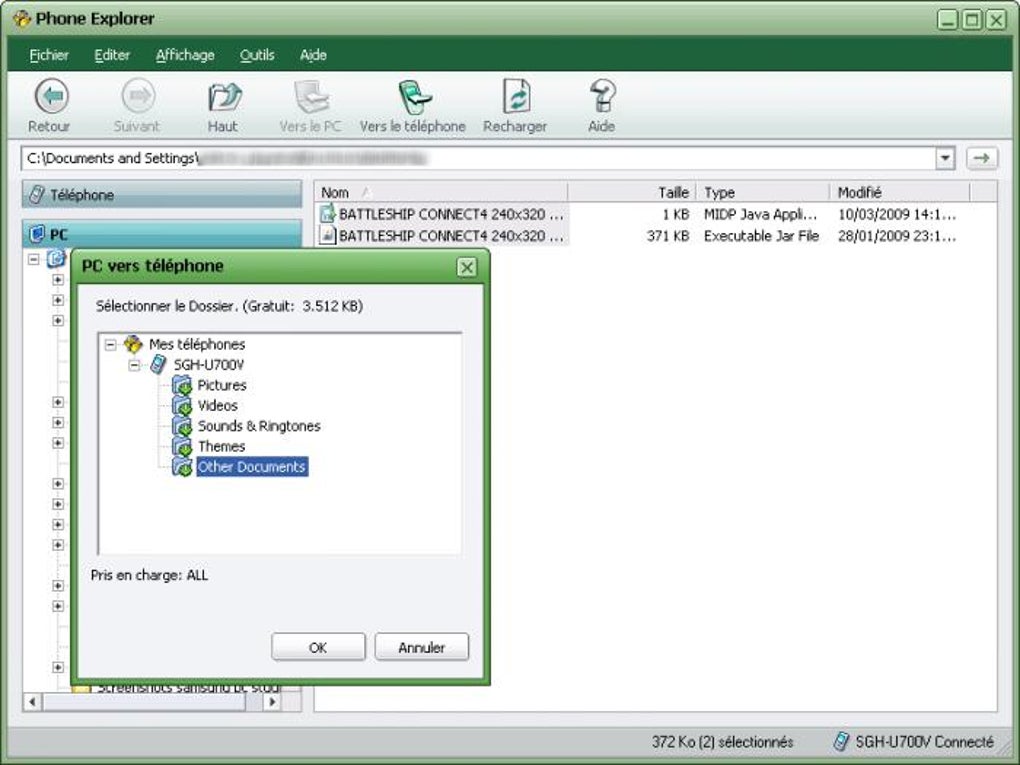Click the Phone Explorer title bar icon

21,18
